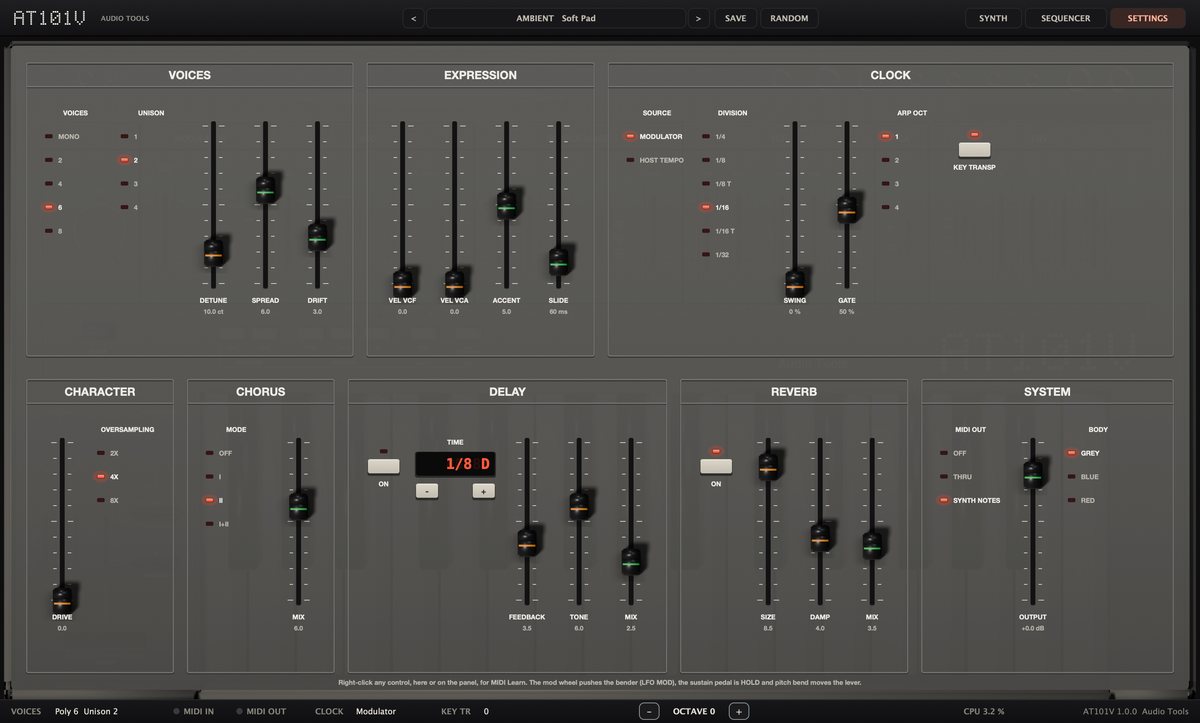This screenshot has height=723, width=1200.
Task: Click the MIDI IN indicator in the status bar
Action: tap(194, 711)
